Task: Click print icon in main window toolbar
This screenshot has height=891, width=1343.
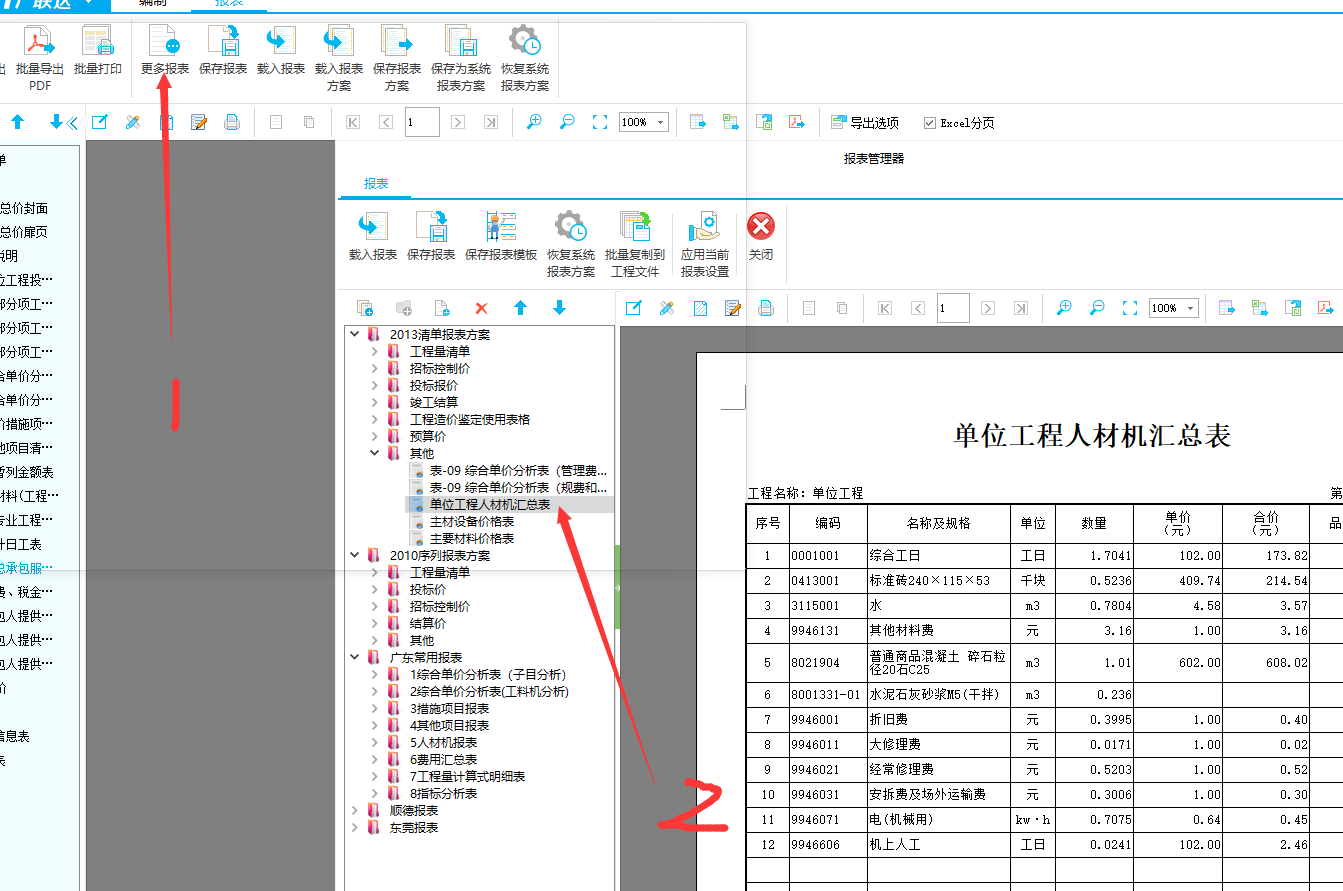Action: coord(232,123)
